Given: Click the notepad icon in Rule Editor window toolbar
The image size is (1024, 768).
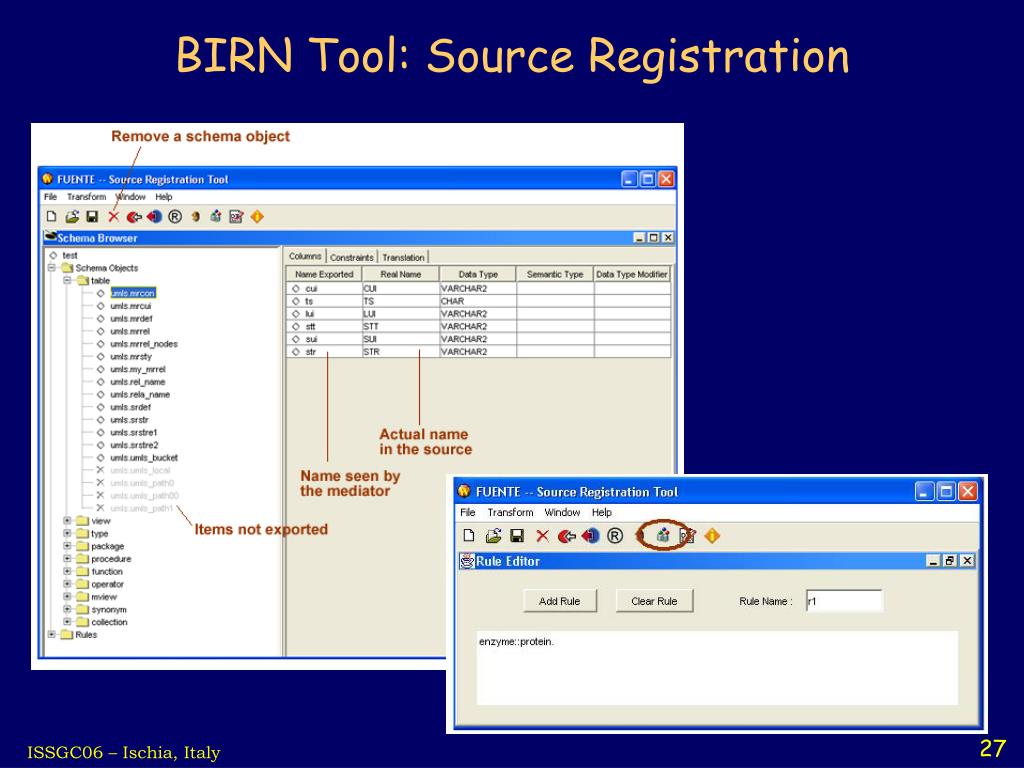Looking at the screenshot, I should (x=687, y=536).
